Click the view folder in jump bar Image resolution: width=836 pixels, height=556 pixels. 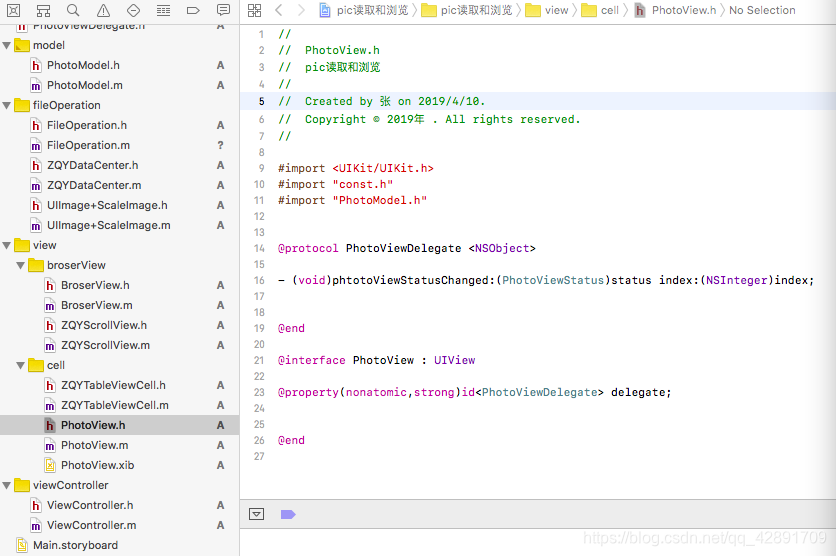(547, 10)
